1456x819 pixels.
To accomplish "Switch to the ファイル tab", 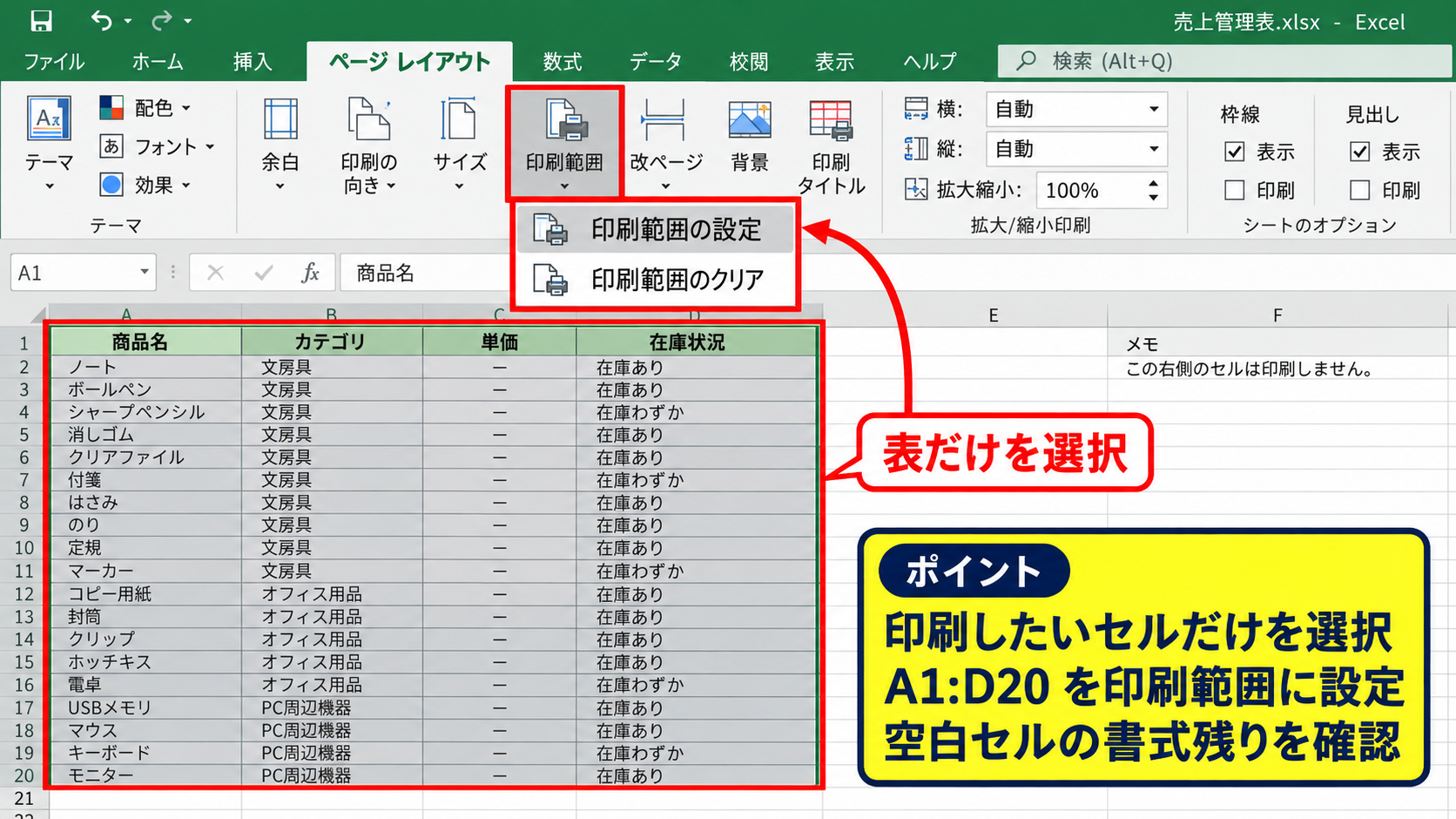I will click(54, 62).
